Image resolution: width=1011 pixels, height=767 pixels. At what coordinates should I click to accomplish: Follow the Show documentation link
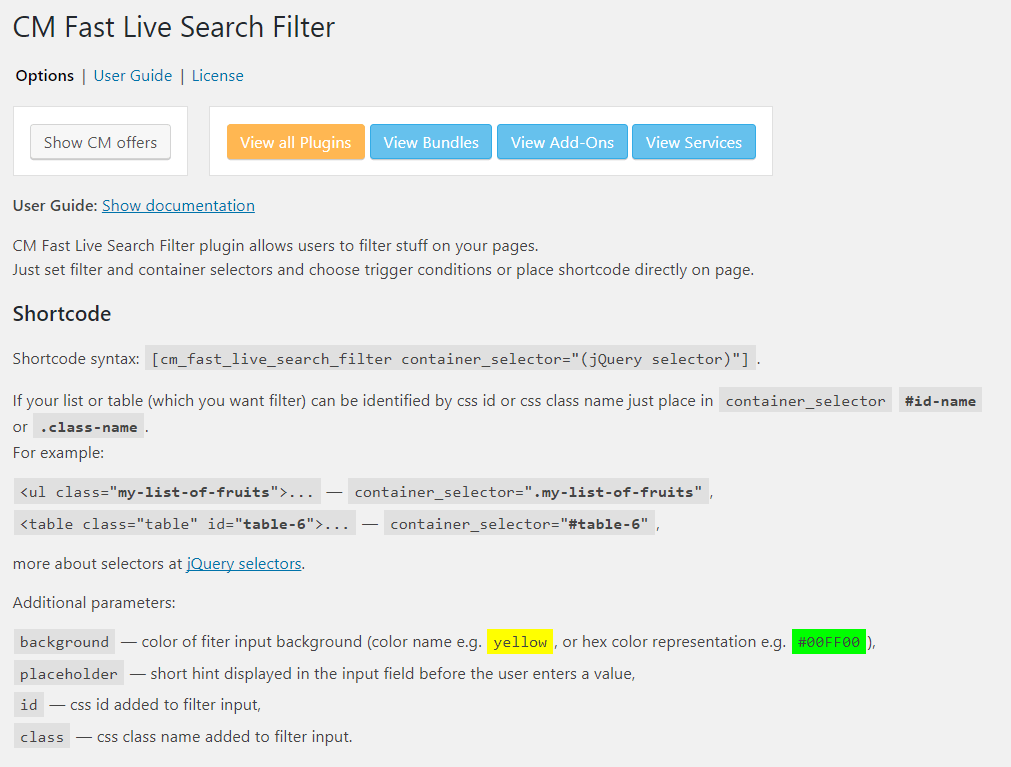click(178, 205)
